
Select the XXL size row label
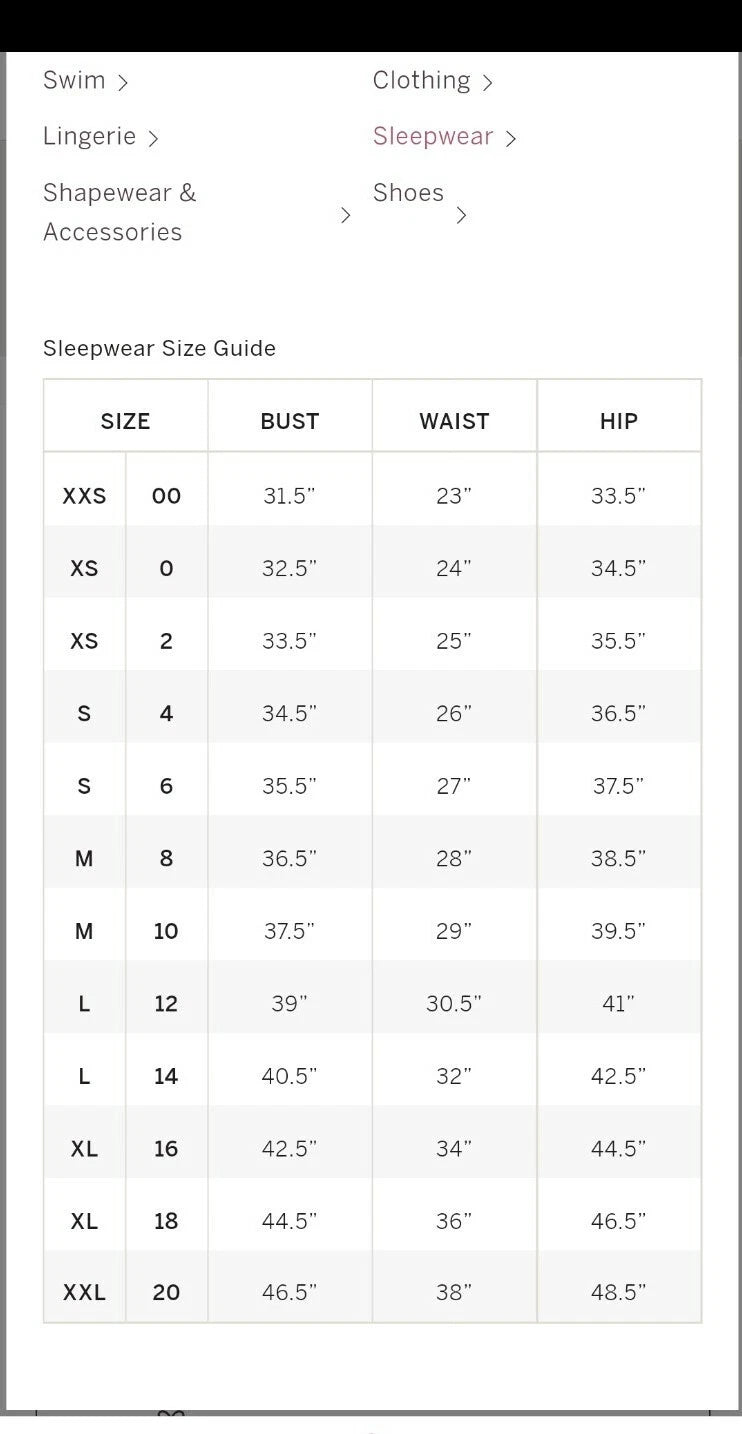tap(84, 1293)
